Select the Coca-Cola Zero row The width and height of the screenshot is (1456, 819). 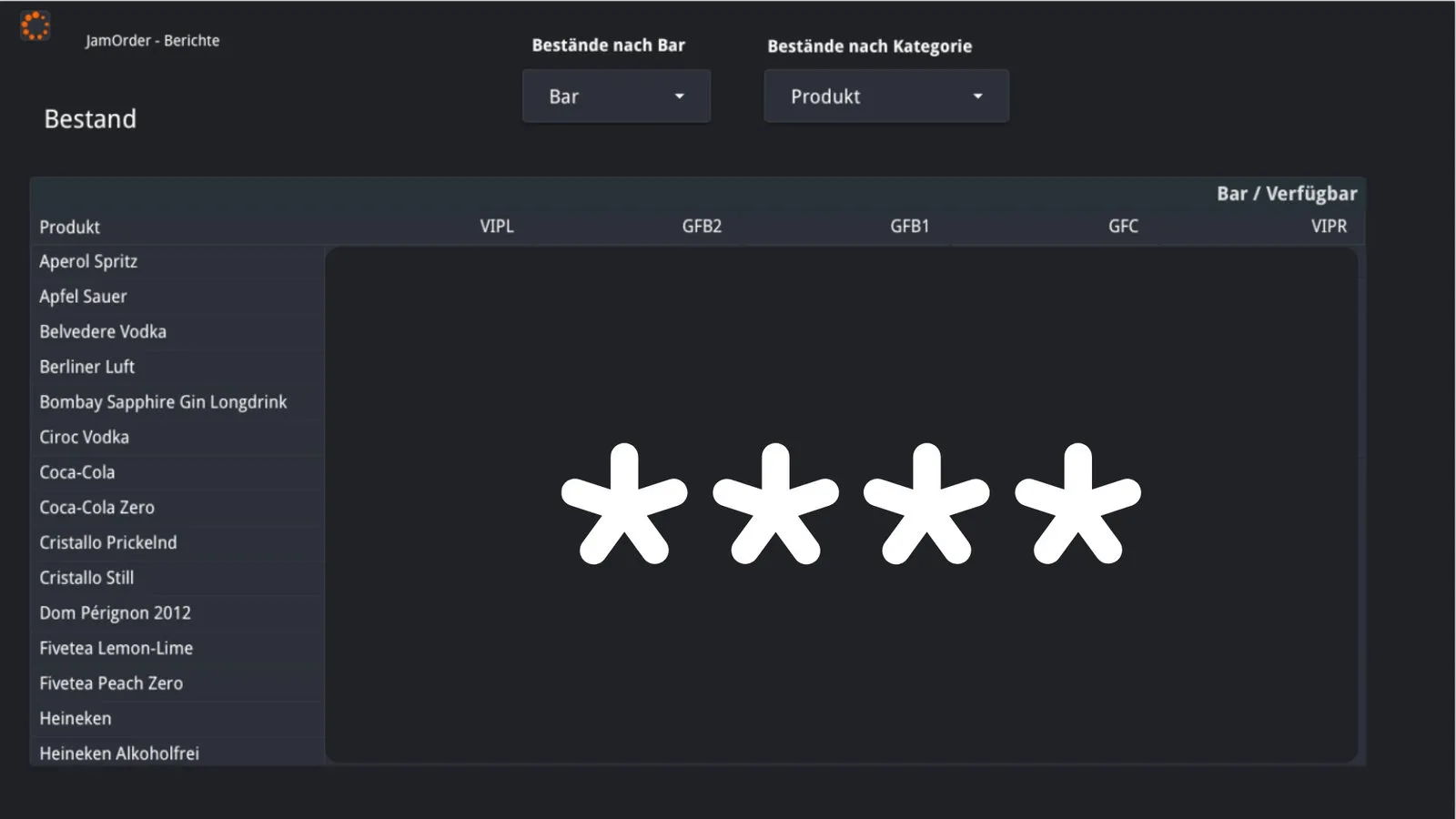click(177, 508)
